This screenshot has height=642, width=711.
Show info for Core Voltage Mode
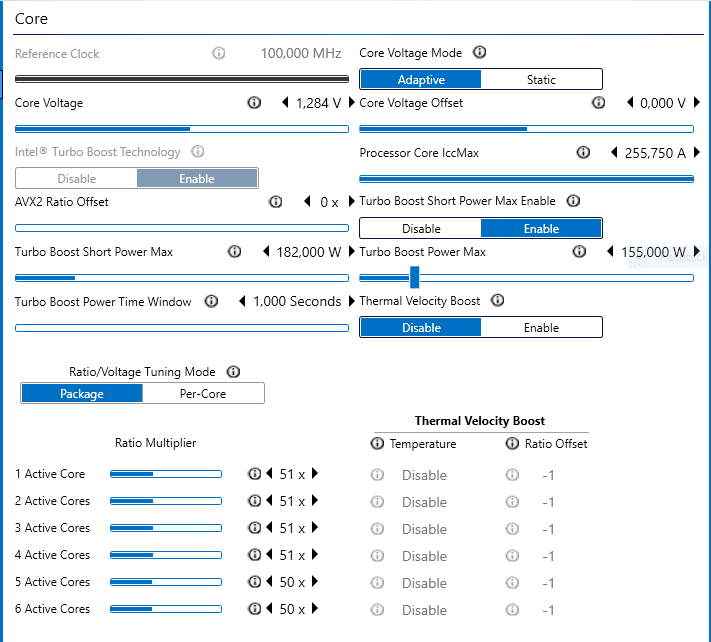click(479, 53)
